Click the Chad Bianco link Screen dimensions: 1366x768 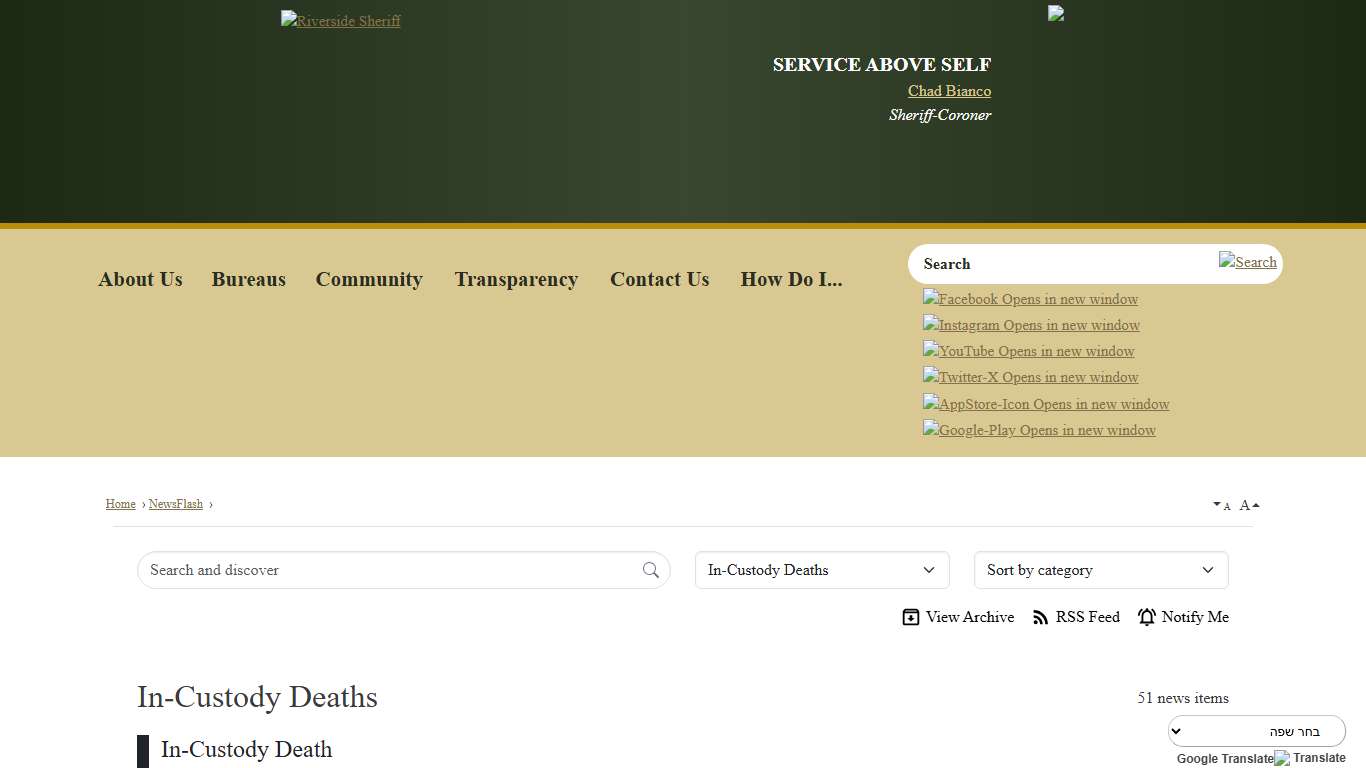(x=948, y=91)
